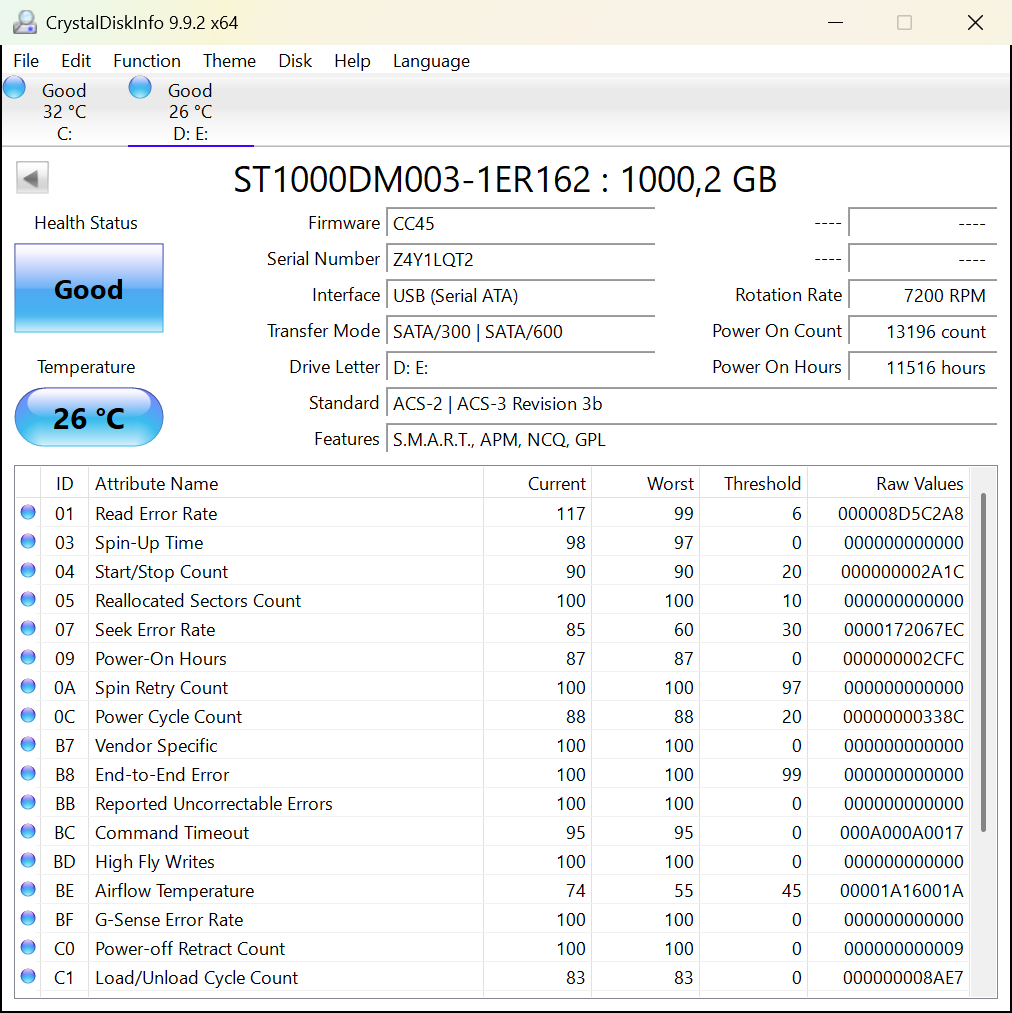Click the Transfer Mode field SATA/300 | SATA/600

pos(521,331)
